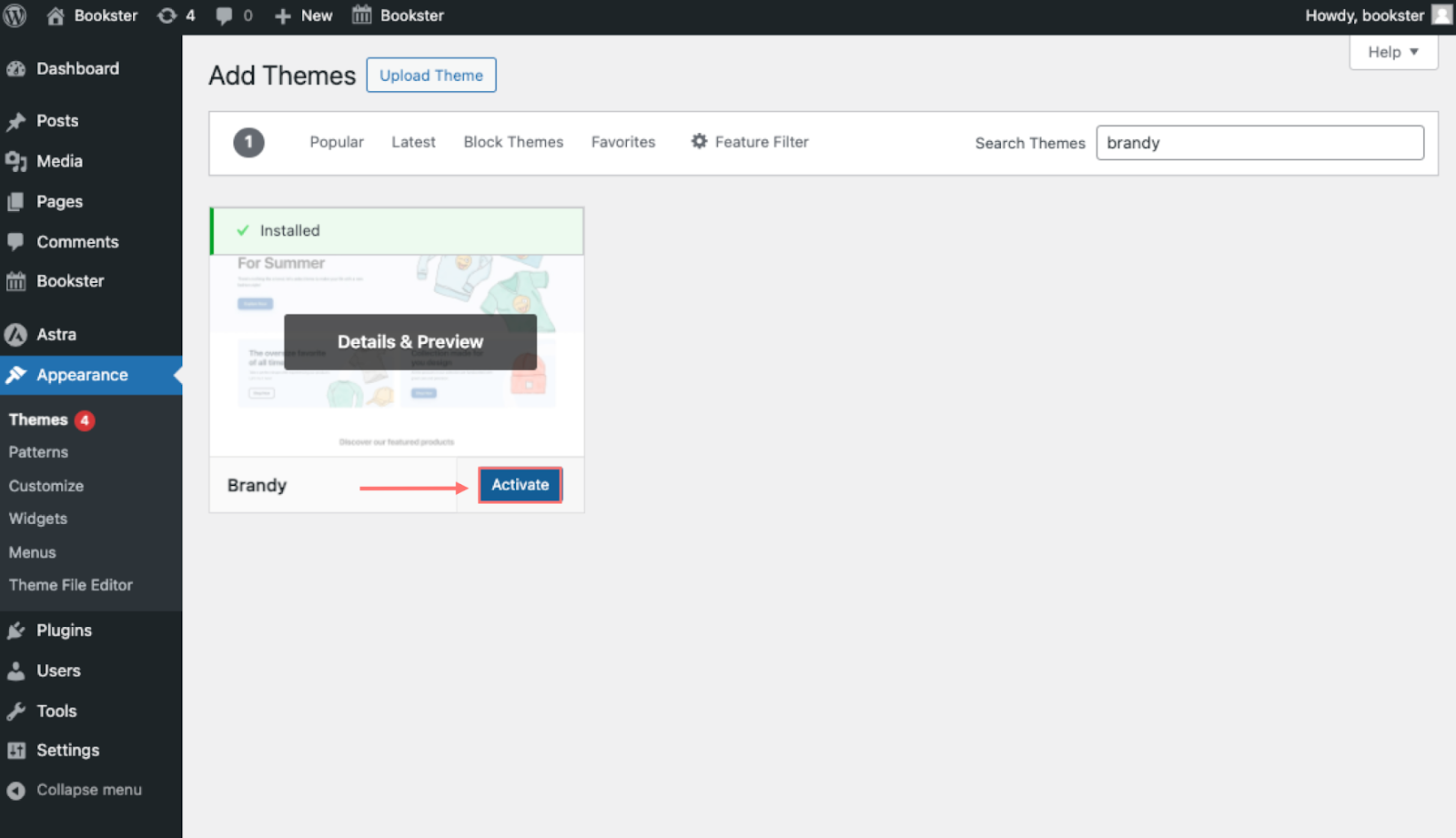Viewport: 1456px width, 838px height.
Task: Click the home icon beside Bookster
Action: point(56,15)
